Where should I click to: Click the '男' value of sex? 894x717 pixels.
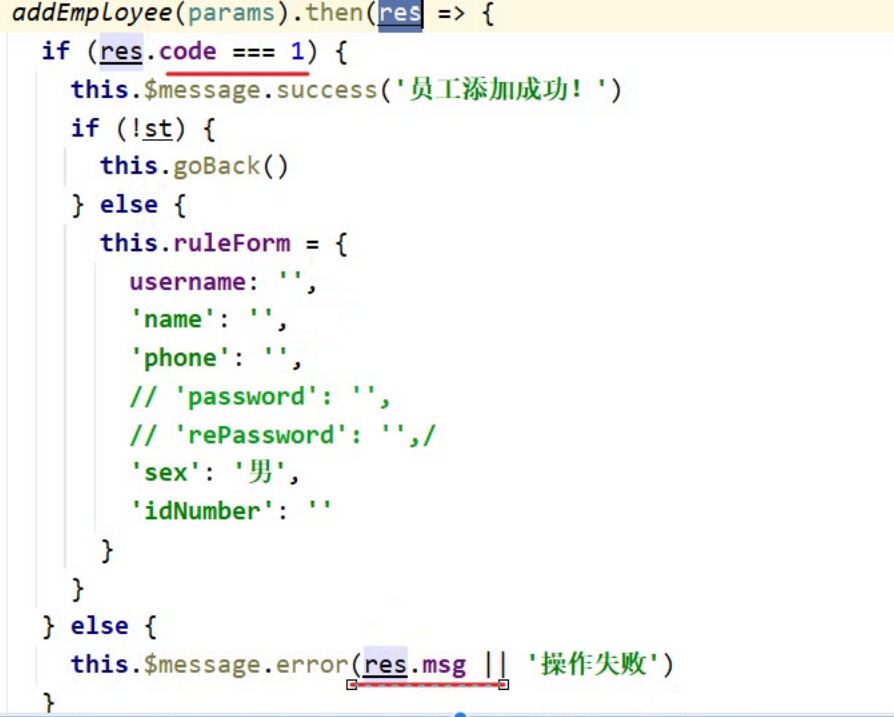[260, 472]
